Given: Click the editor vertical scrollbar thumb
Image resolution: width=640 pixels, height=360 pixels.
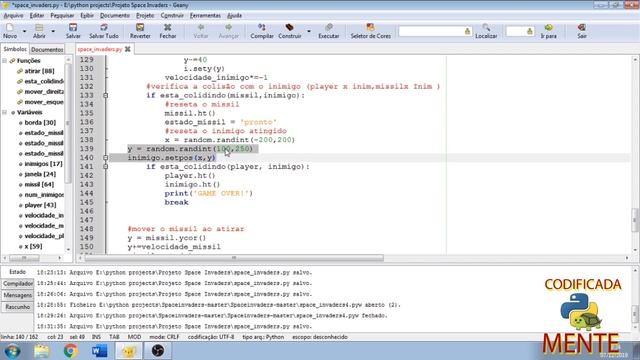Looking at the screenshot, I should 635,220.
